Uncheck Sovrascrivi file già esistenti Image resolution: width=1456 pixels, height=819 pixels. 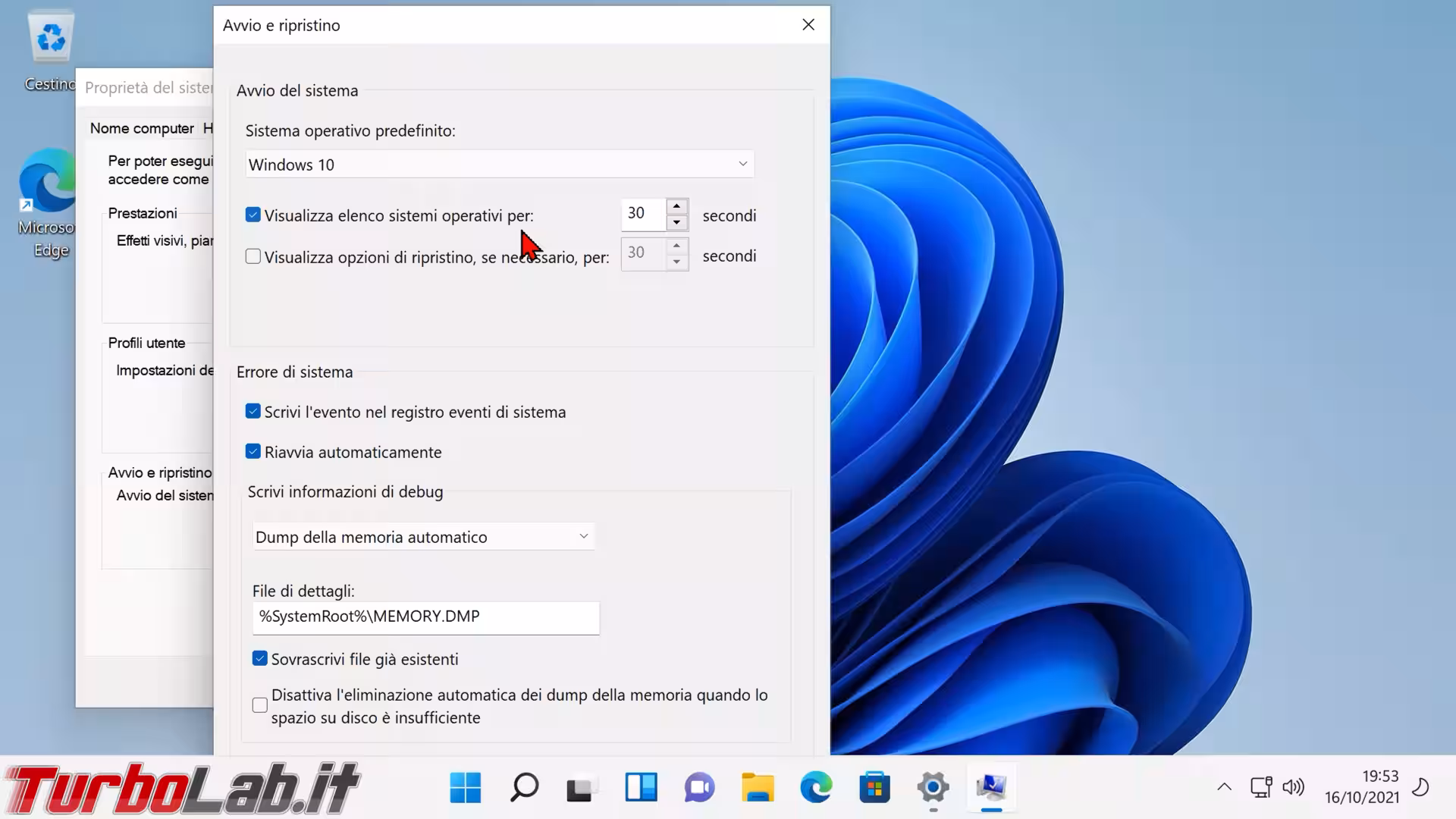tap(260, 659)
